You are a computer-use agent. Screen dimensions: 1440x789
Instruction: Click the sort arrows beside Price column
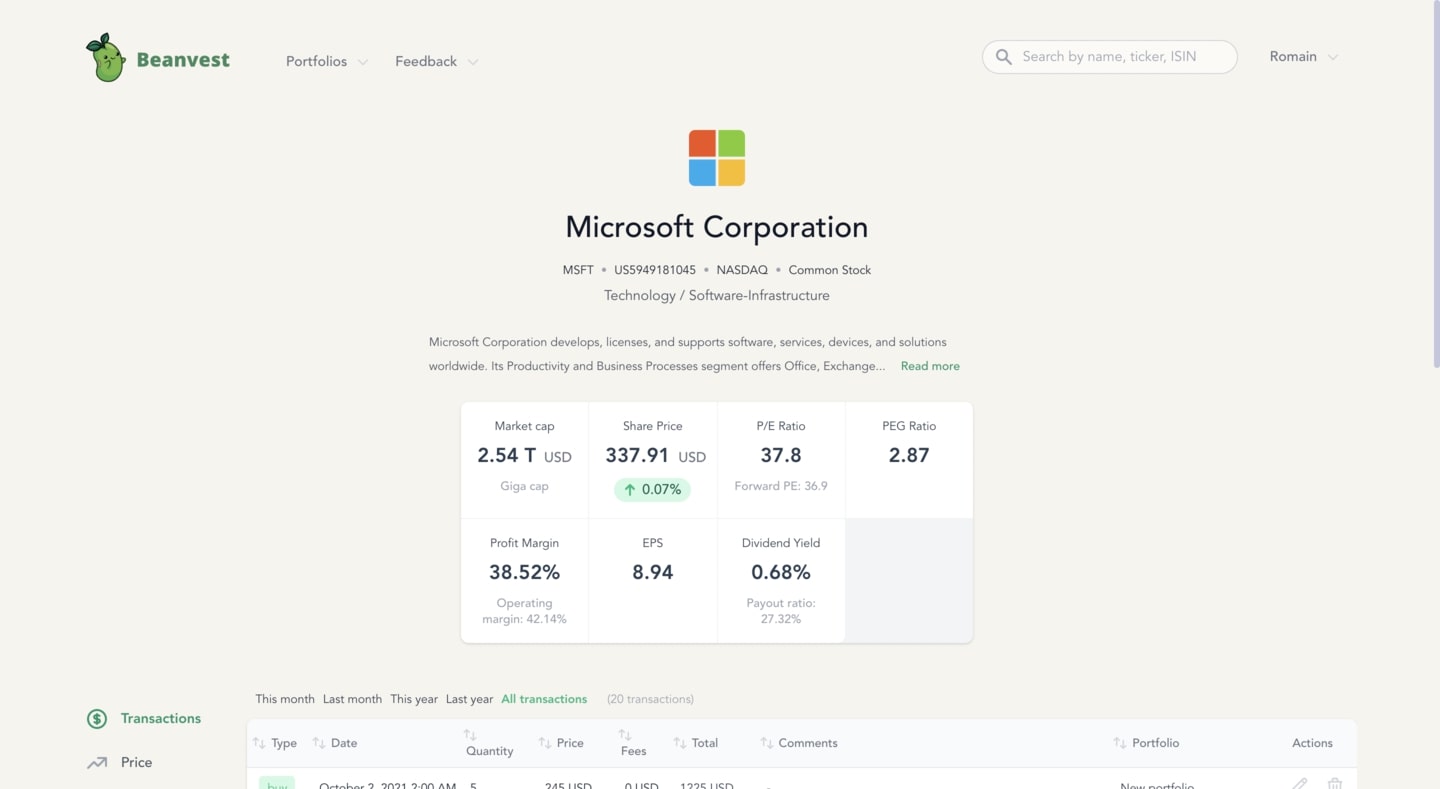coord(545,743)
